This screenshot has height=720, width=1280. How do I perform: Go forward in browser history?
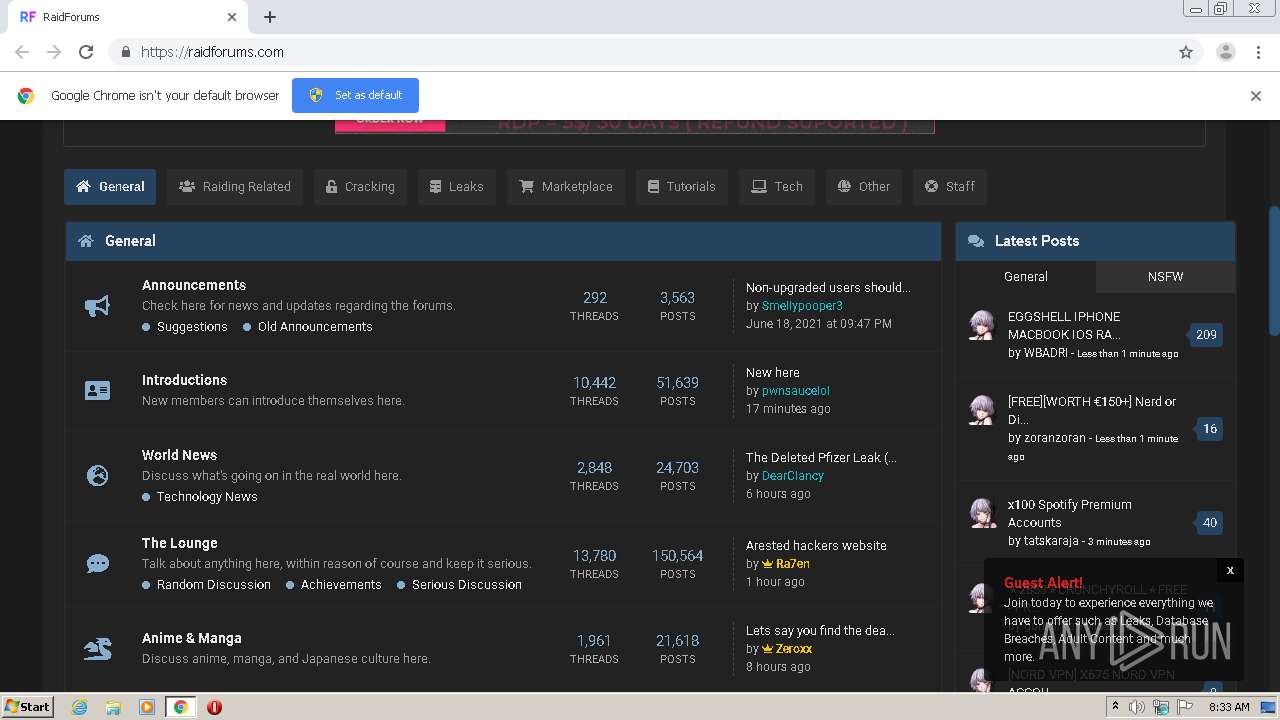pyautogui.click(x=54, y=52)
